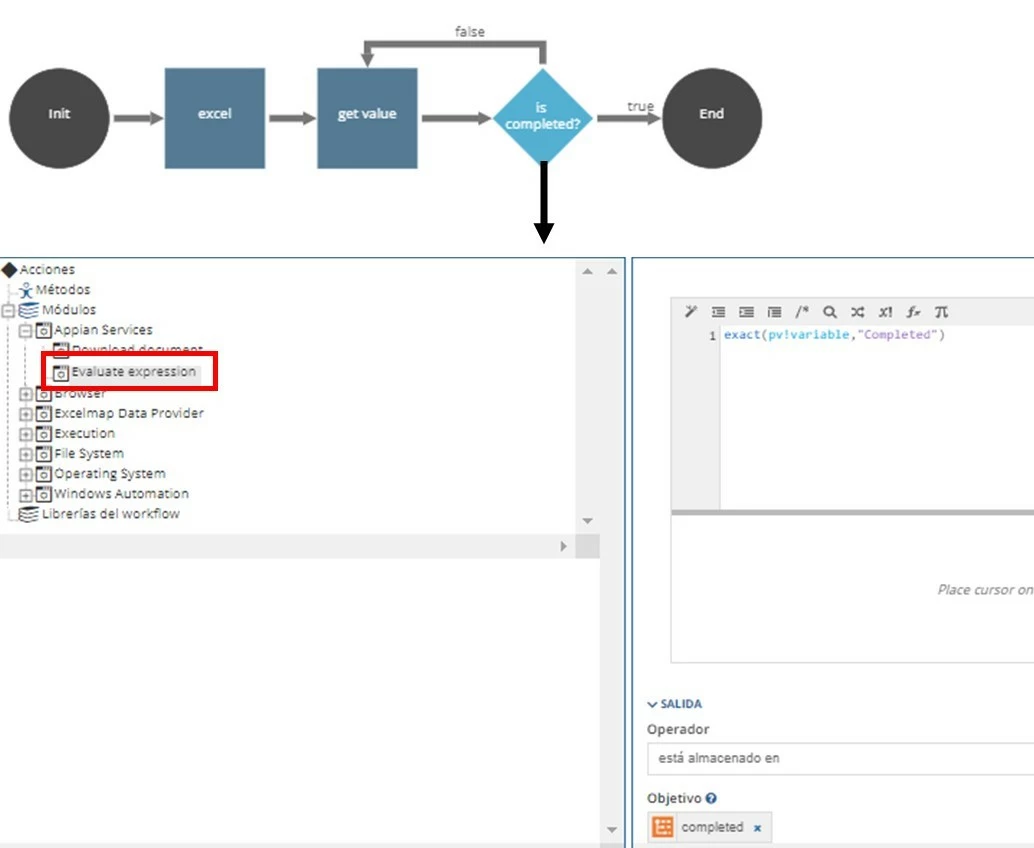This screenshot has height=848, width=1034.
Task: Click the format expression magic wand icon
Action: click(690, 312)
